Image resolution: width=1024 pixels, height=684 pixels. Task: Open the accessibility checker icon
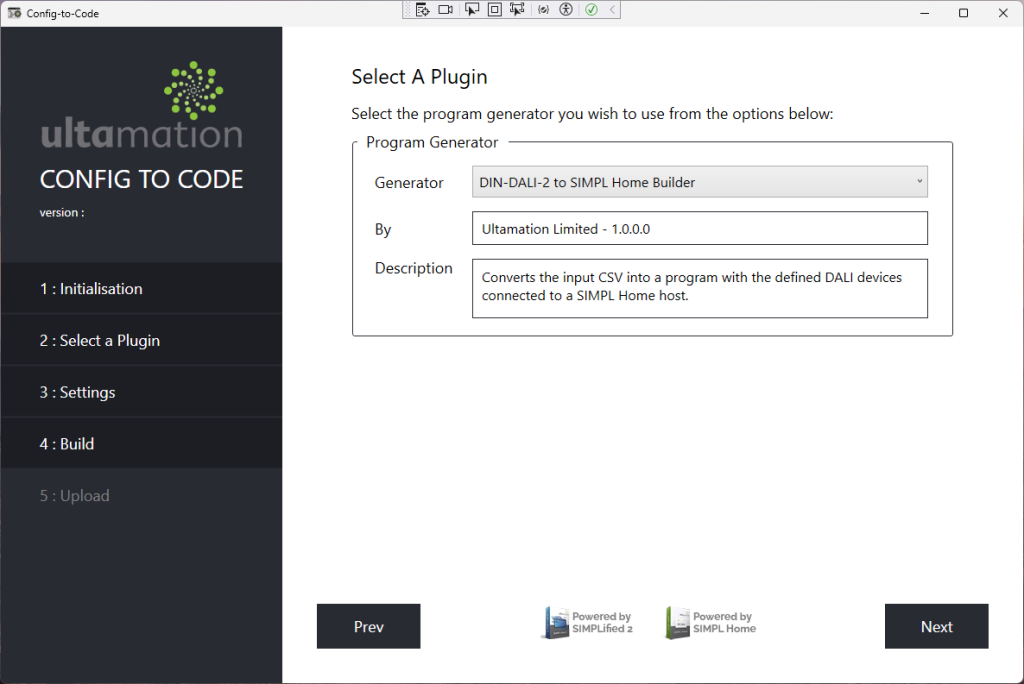click(x=566, y=10)
